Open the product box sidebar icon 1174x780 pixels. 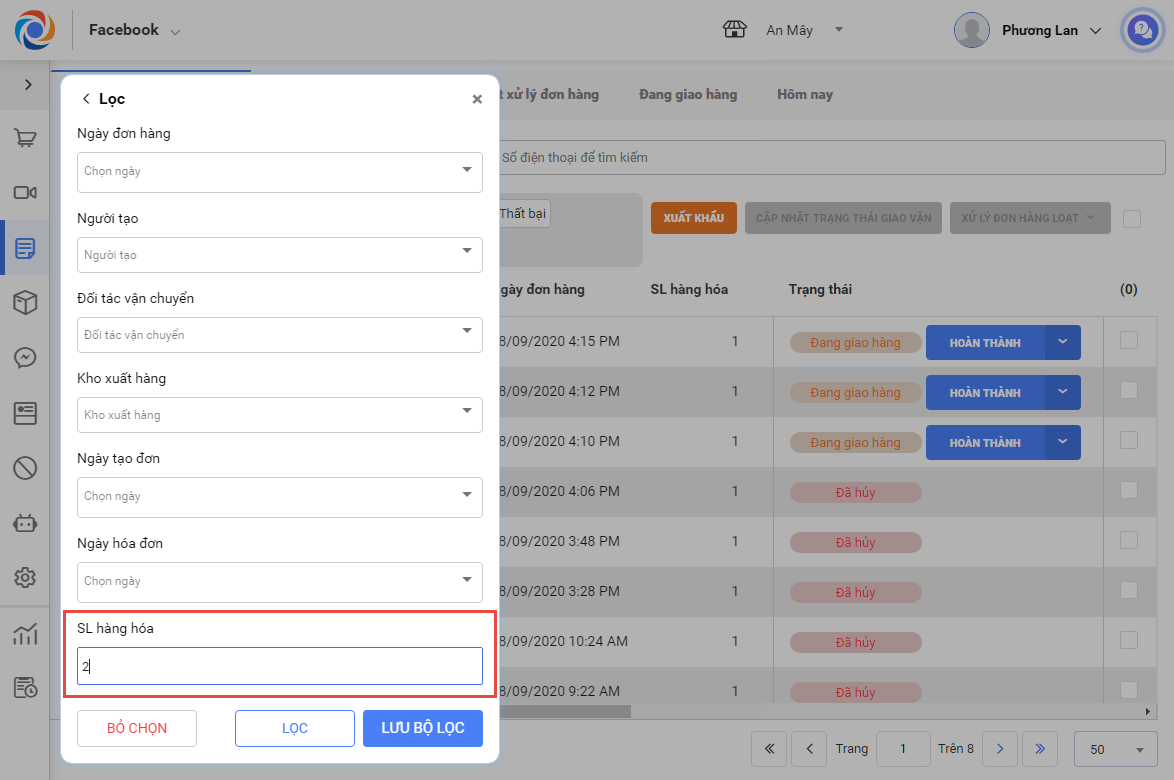coord(25,302)
